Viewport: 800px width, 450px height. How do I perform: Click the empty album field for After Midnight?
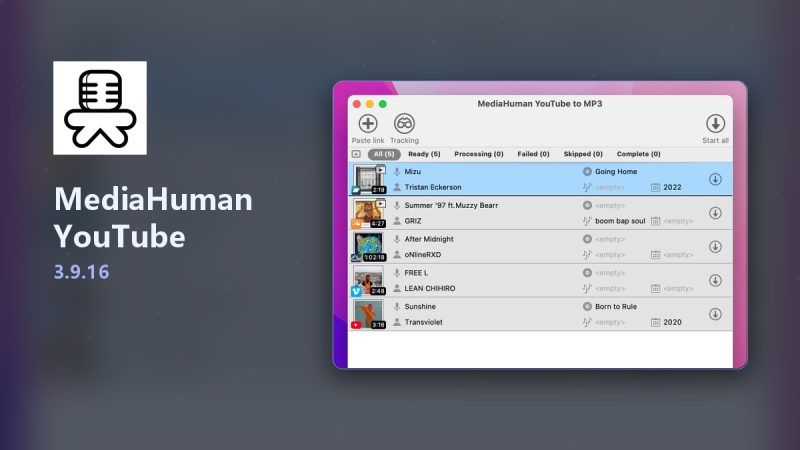[x=610, y=239]
